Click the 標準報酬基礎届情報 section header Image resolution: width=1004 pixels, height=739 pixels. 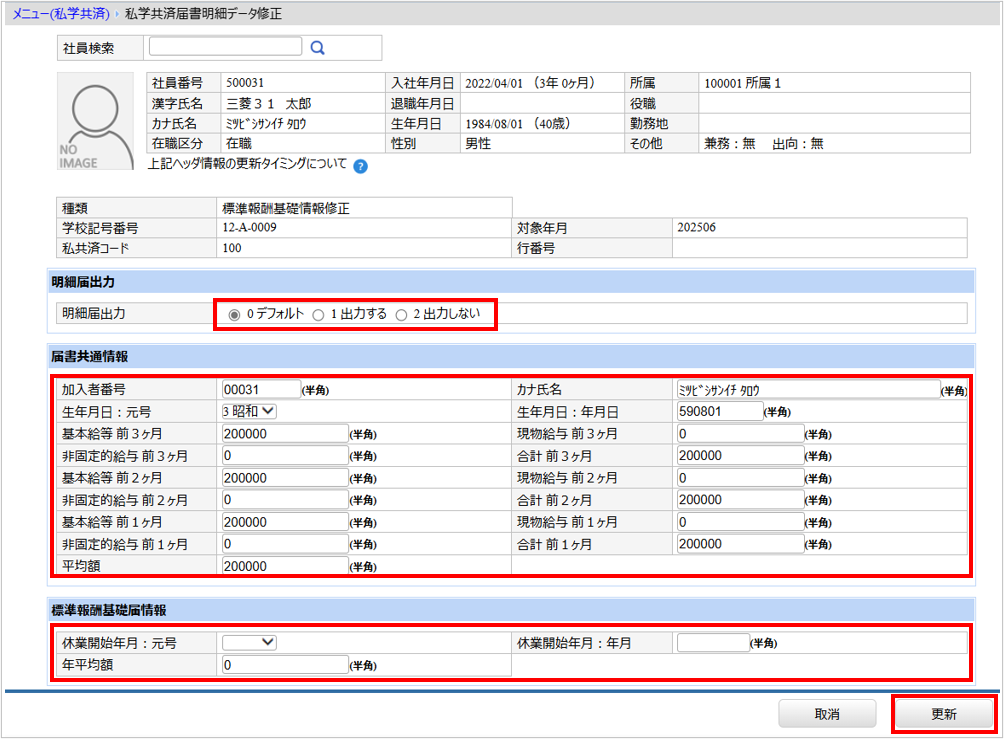pyautogui.click(x=512, y=610)
